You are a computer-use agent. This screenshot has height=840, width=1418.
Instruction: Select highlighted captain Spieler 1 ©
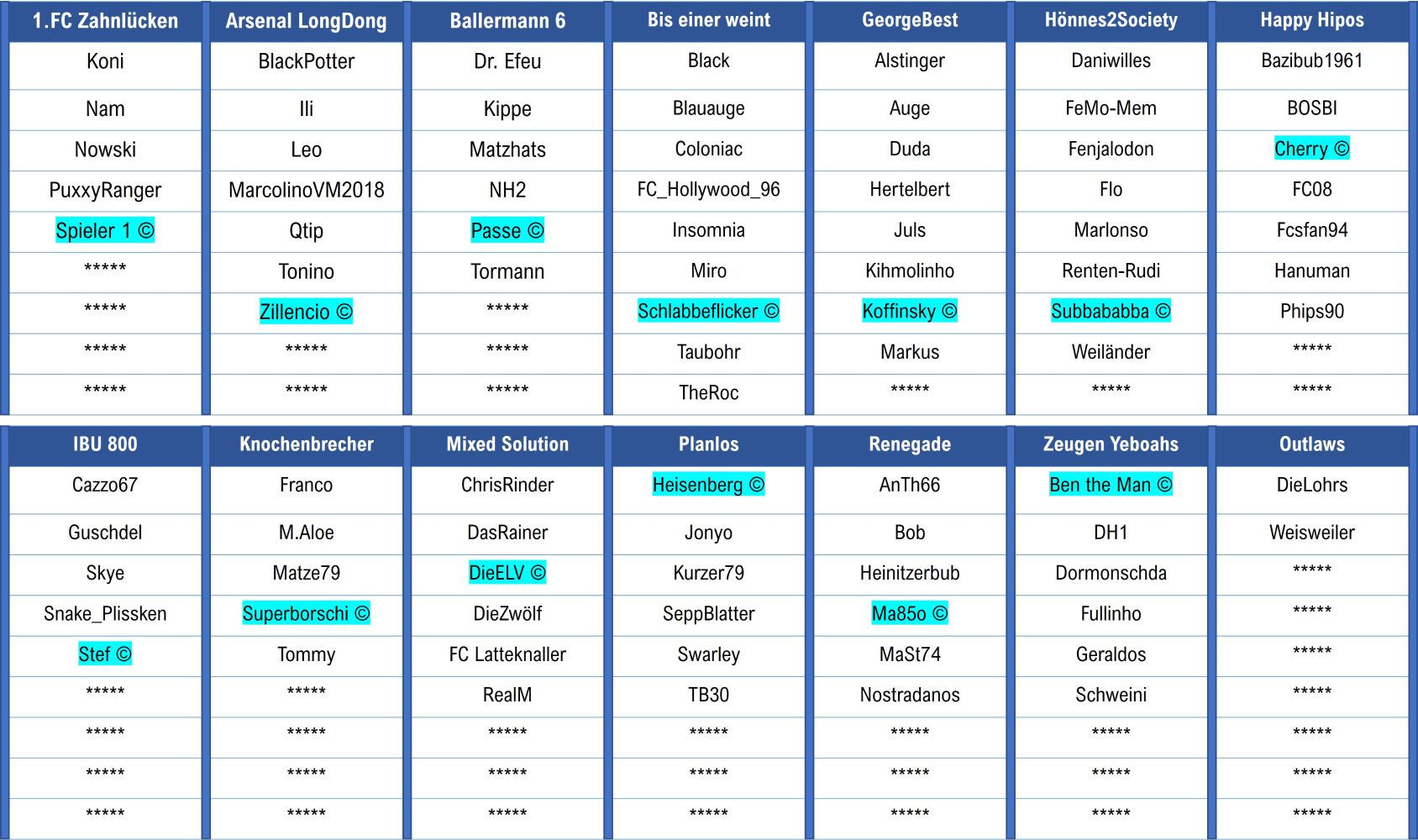click(105, 230)
